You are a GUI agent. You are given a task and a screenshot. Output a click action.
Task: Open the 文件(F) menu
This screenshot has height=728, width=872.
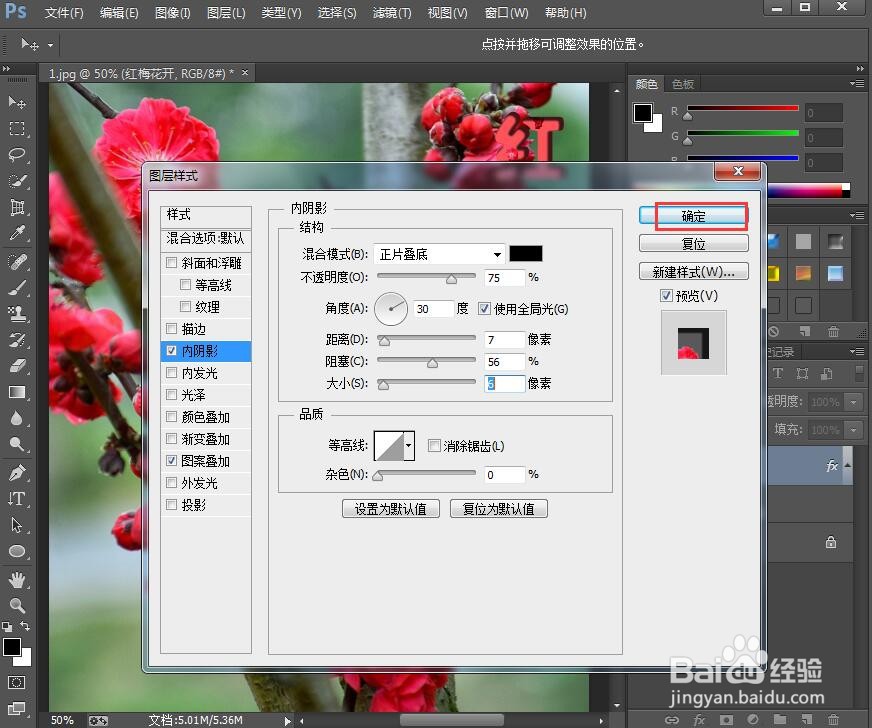tap(64, 12)
